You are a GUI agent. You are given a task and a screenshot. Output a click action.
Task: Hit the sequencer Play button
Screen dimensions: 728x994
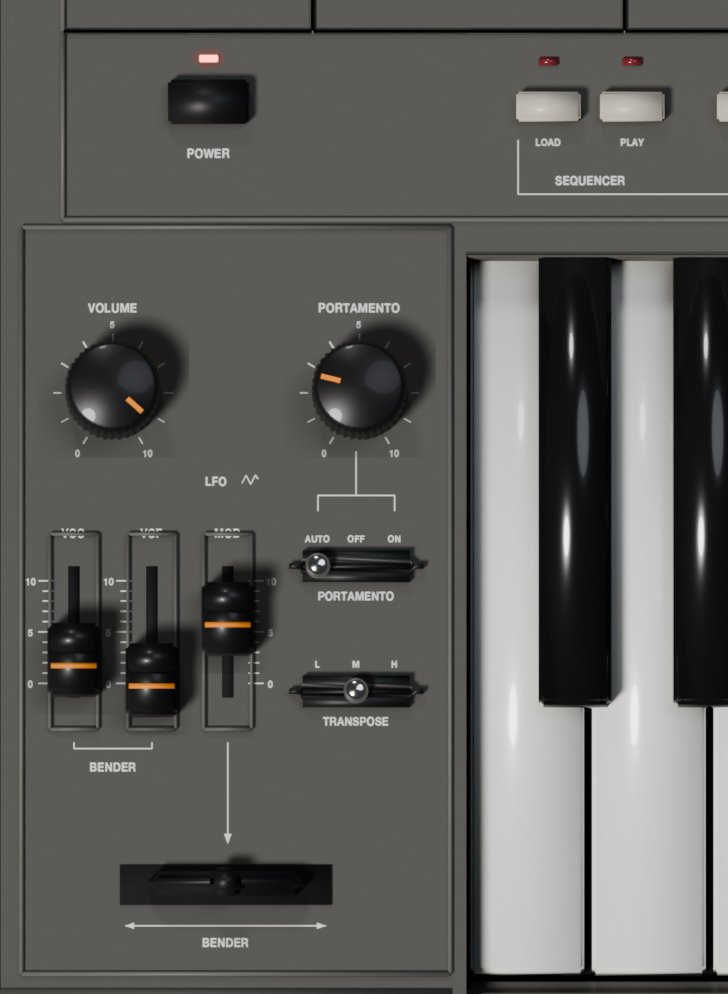point(632,106)
